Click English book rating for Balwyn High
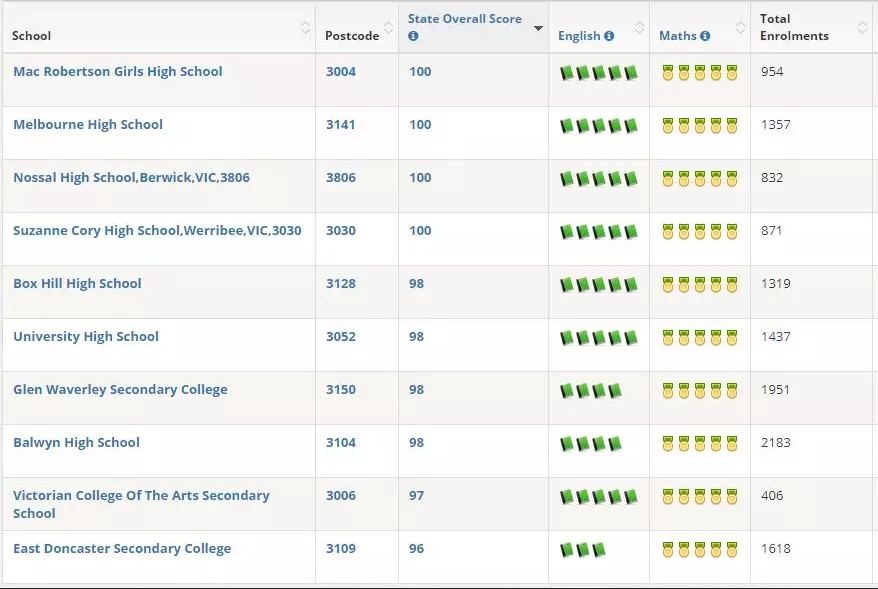The height and width of the screenshot is (589, 878). click(x=591, y=443)
